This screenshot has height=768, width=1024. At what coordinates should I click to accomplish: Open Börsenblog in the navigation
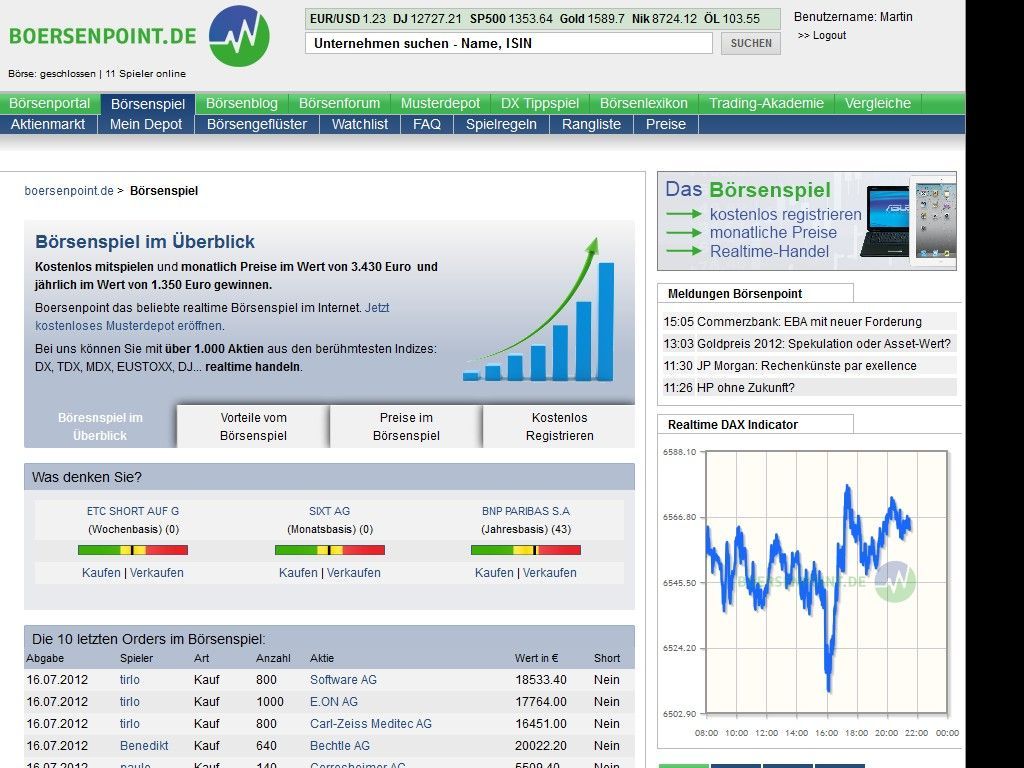(242, 103)
